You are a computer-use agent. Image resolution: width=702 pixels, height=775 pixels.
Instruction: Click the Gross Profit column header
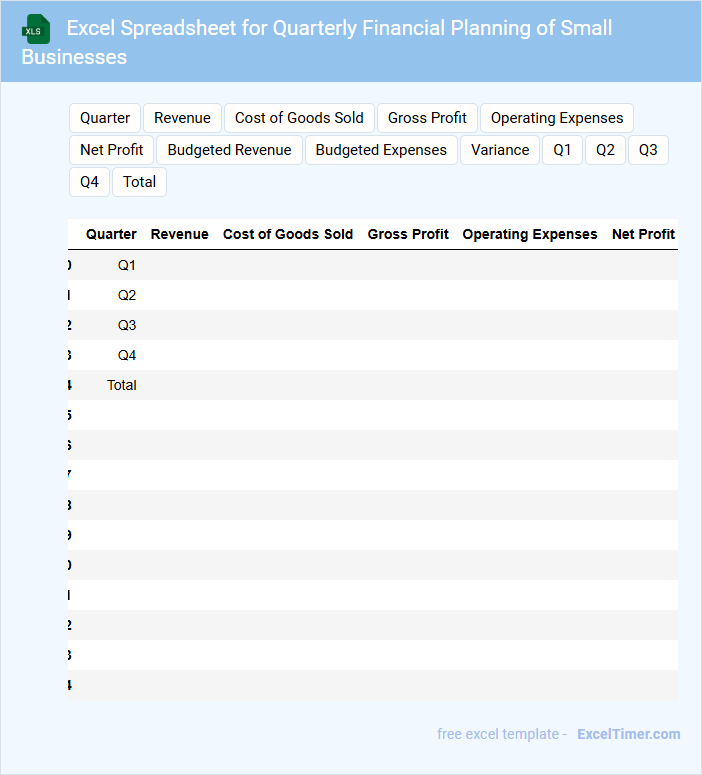click(x=408, y=234)
